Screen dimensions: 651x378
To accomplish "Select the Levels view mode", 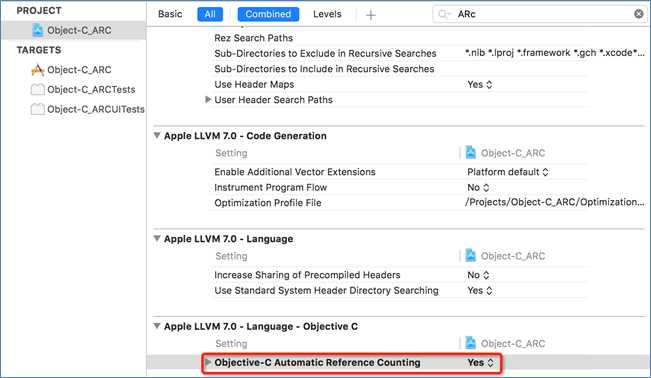I will 327,14.
